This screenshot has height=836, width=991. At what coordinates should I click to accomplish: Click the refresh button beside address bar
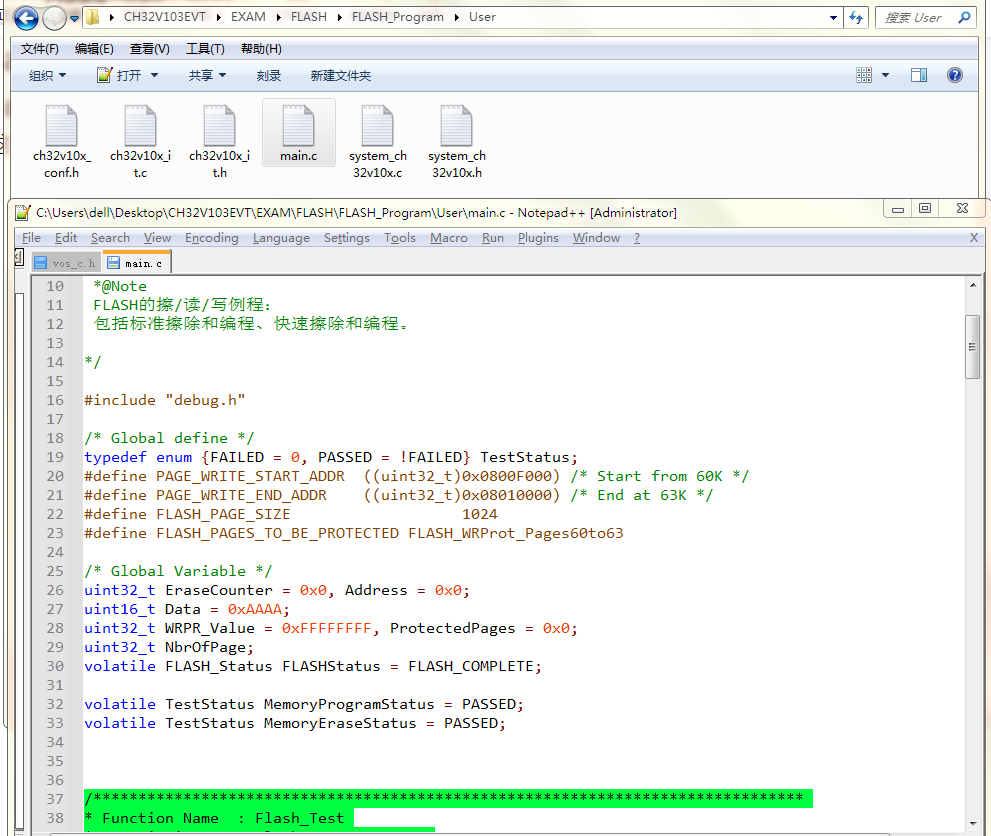click(856, 17)
